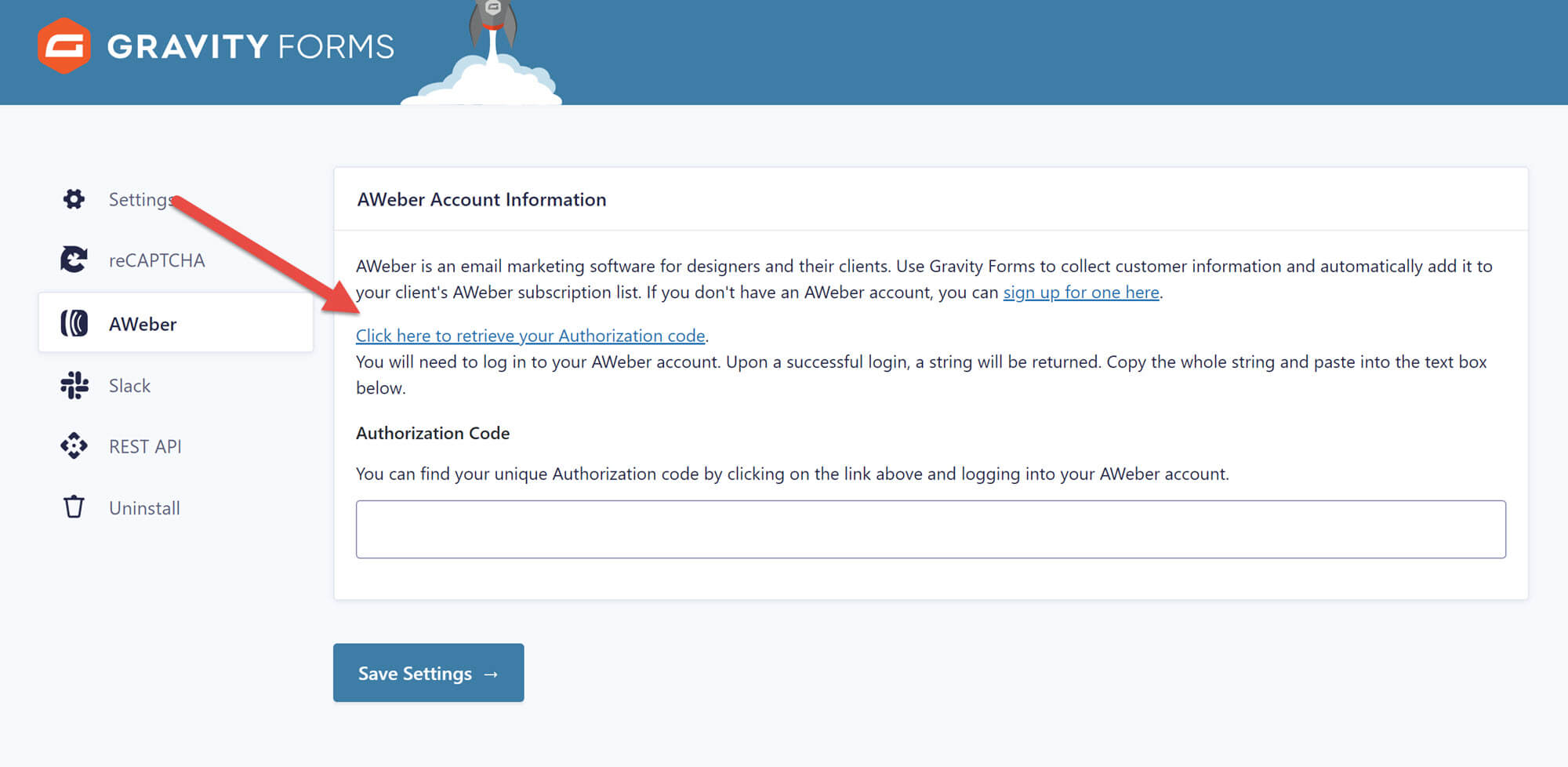Open the reCAPTCHA settings section
1568x767 pixels.
coord(157,260)
